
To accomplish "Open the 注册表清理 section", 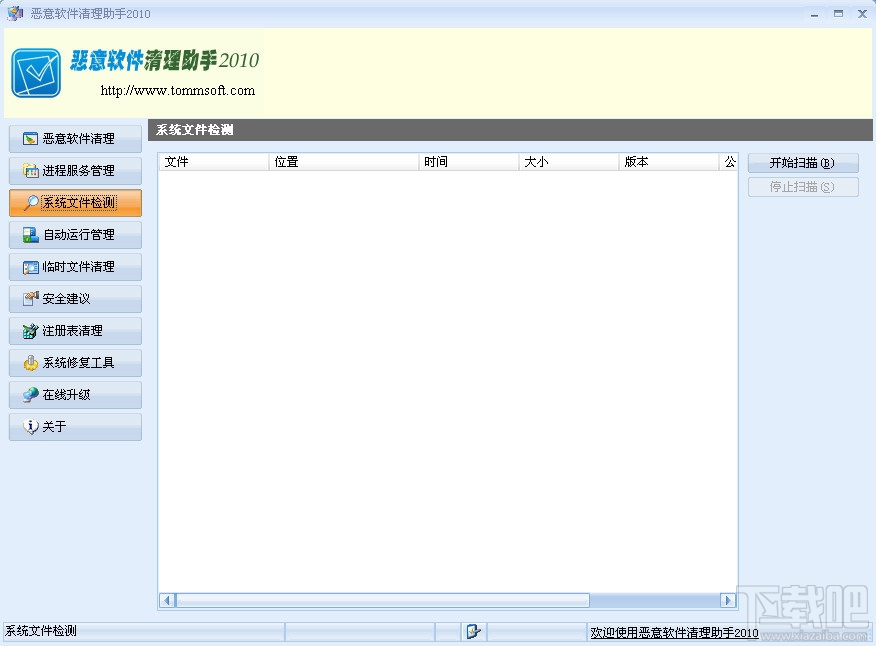I will click(x=75, y=331).
